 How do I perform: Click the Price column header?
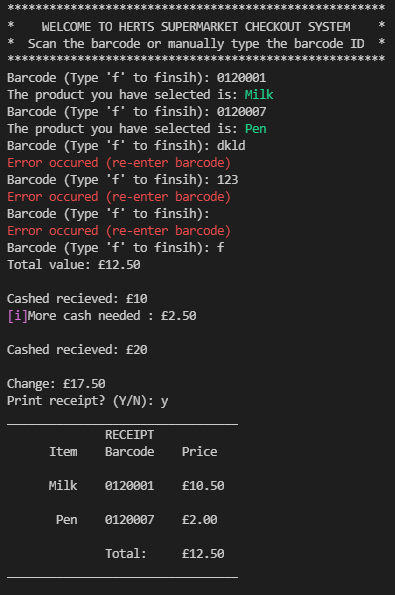pyautogui.click(x=200, y=452)
